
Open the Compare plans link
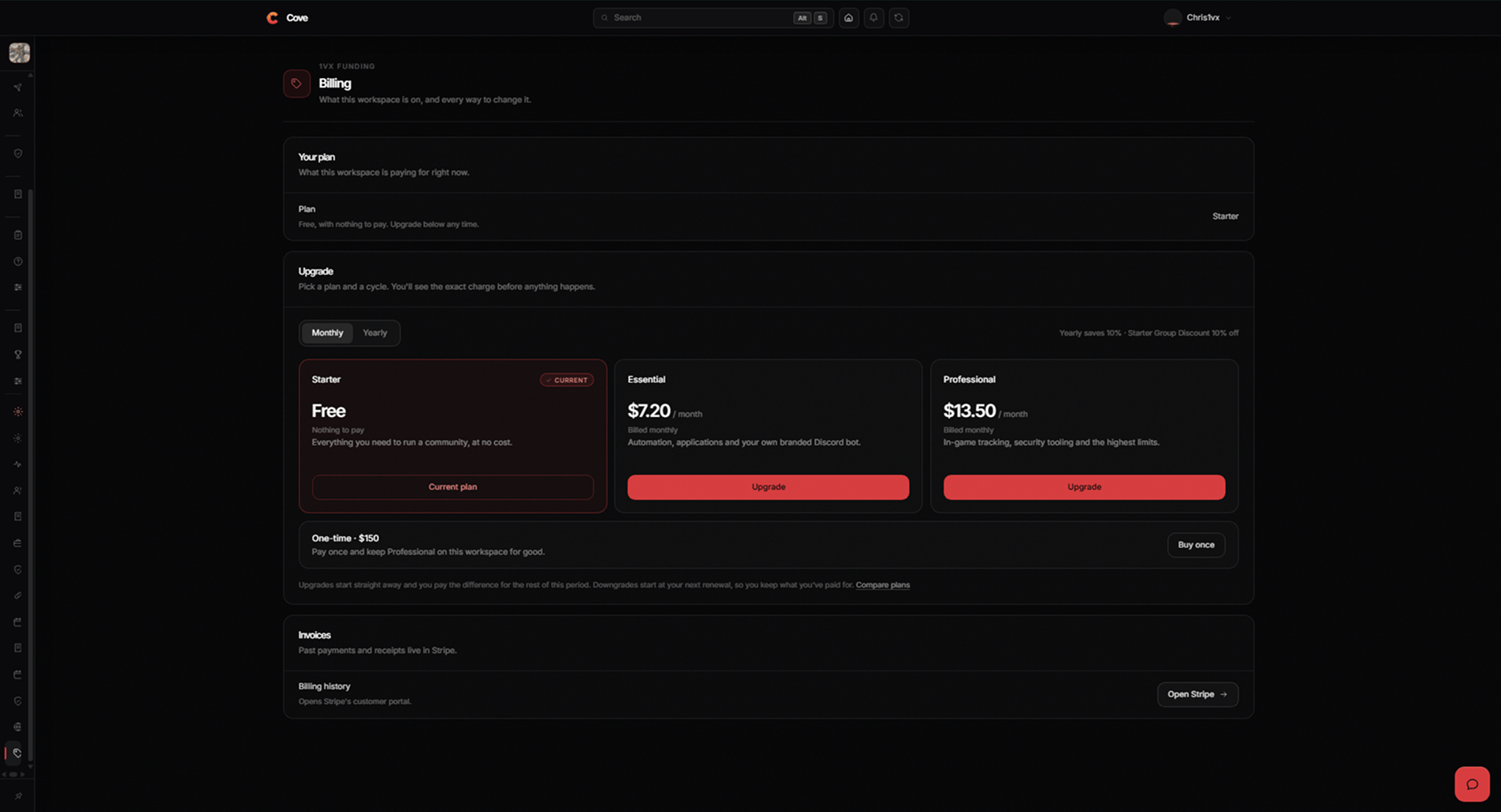point(882,585)
